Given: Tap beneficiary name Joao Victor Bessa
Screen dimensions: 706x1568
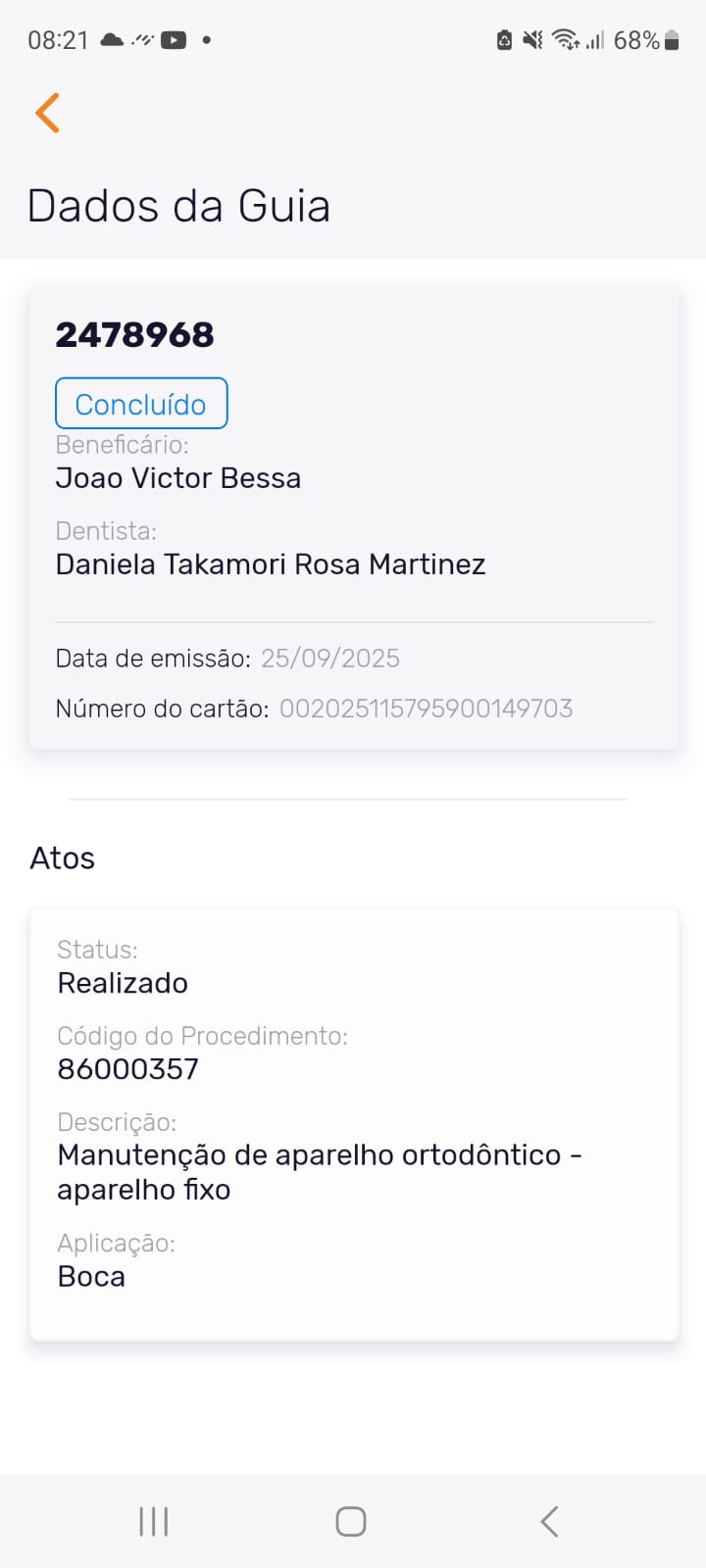Looking at the screenshot, I should point(177,478).
